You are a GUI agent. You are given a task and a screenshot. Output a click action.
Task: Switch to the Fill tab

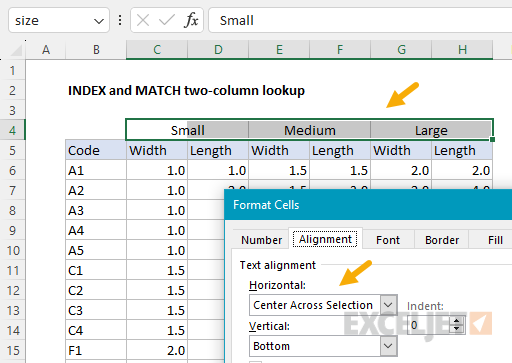pos(495,240)
